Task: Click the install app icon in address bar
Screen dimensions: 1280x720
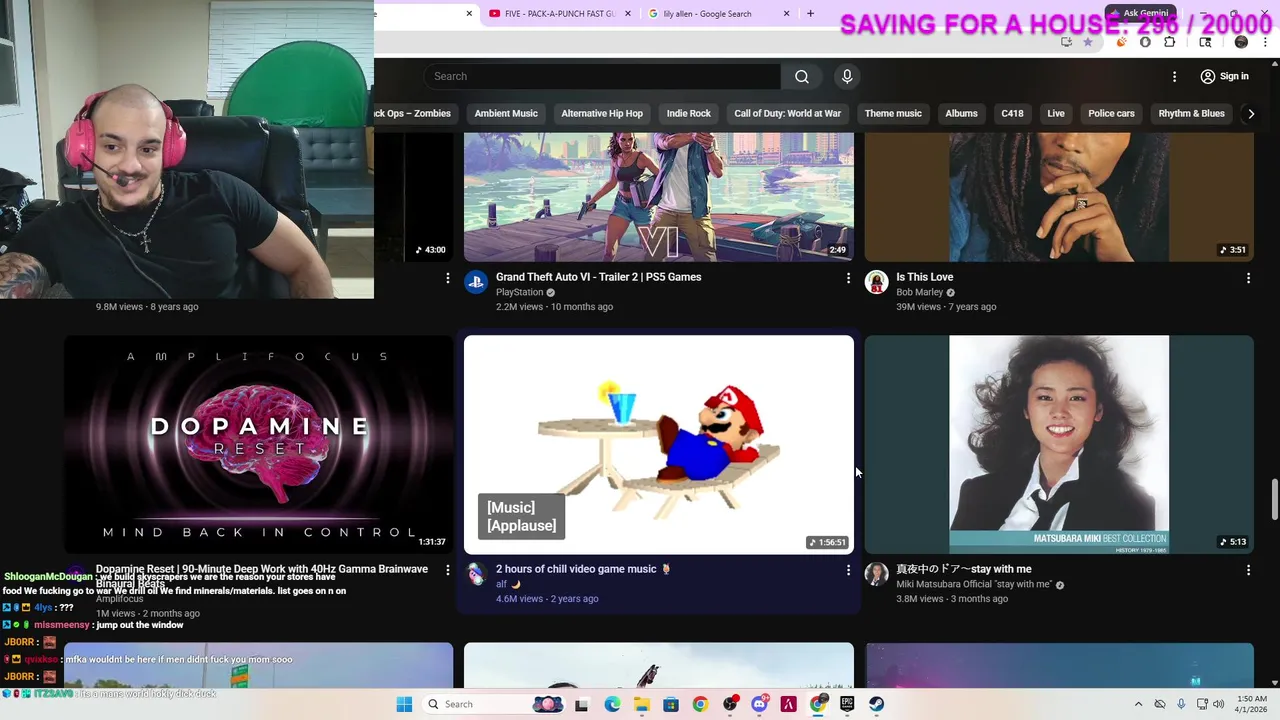Action: 1066,42
